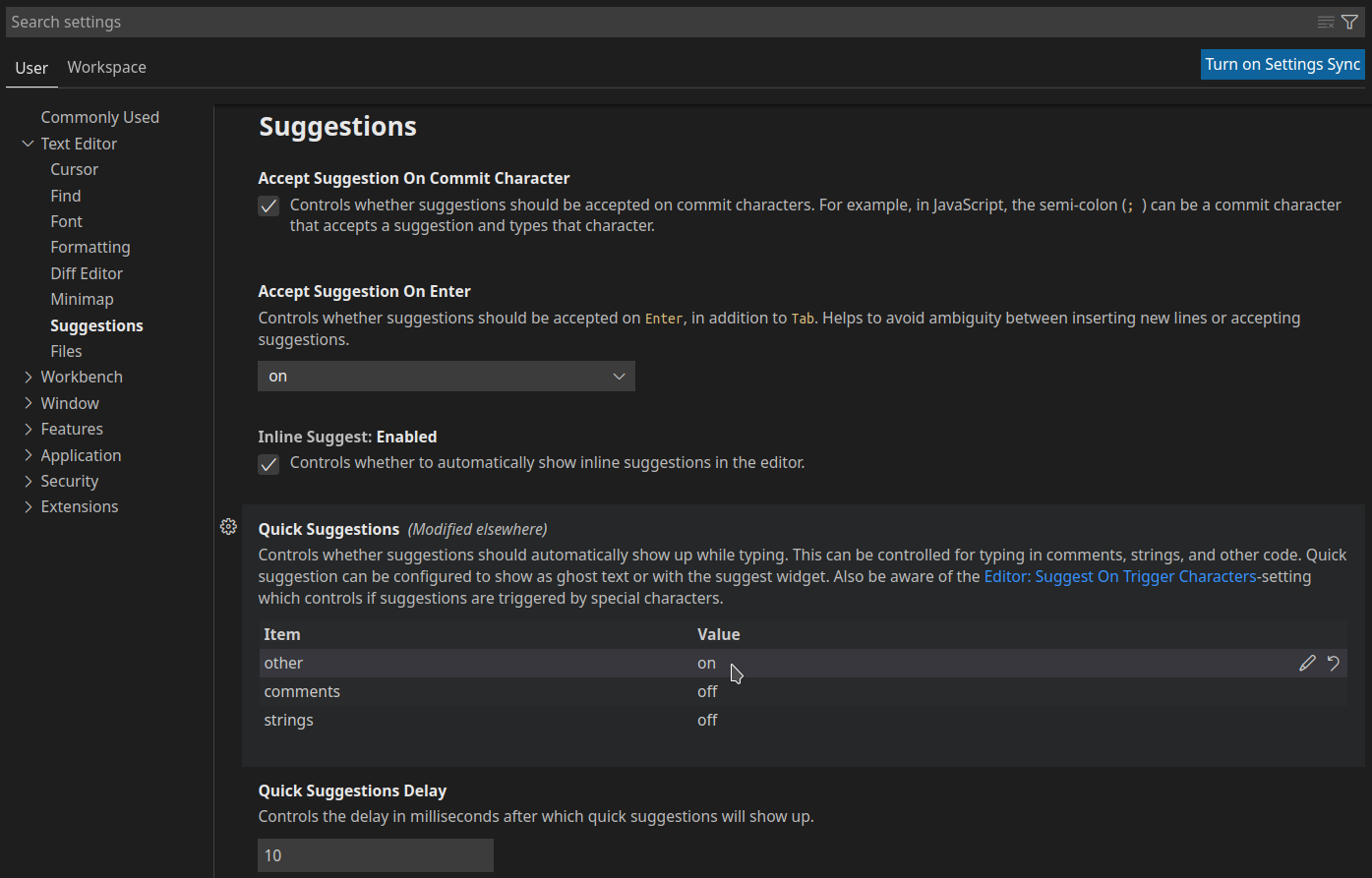This screenshot has height=878, width=1372.
Task: Click the pencil edit icon for 'other' row
Action: [1307, 663]
